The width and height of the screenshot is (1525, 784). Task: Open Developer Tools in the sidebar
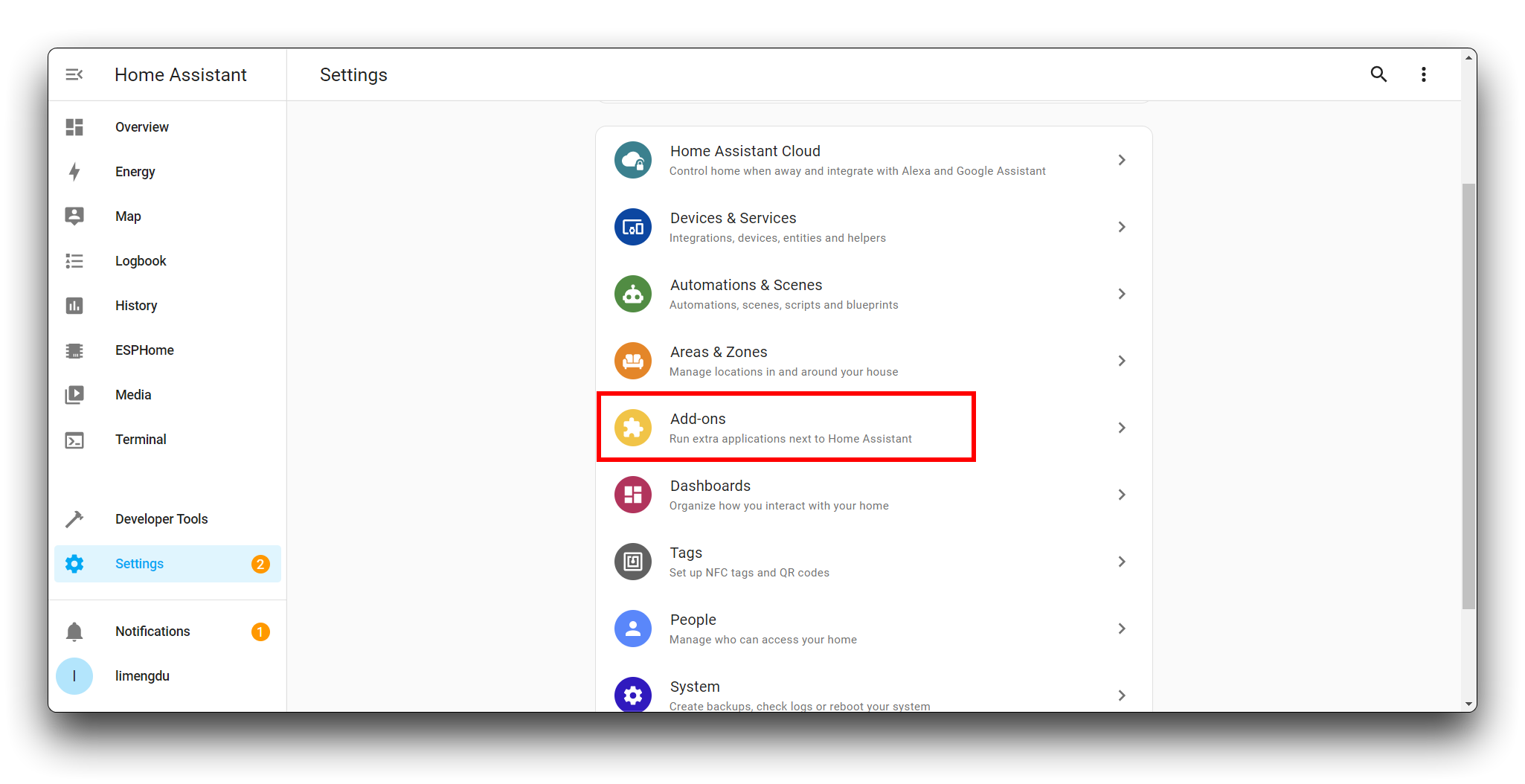[x=167, y=519]
